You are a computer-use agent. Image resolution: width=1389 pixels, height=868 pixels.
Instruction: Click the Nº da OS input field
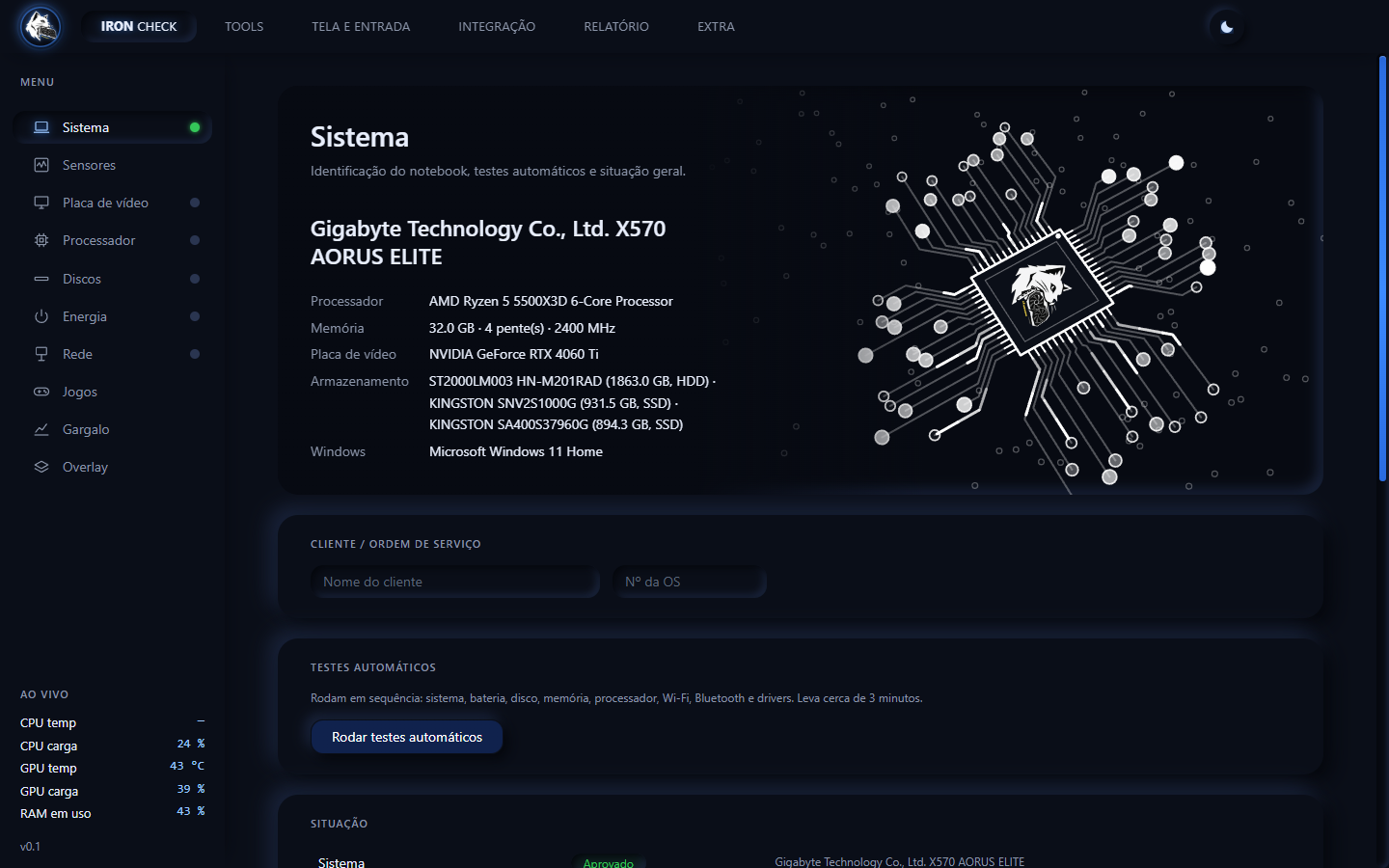tap(690, 582)
